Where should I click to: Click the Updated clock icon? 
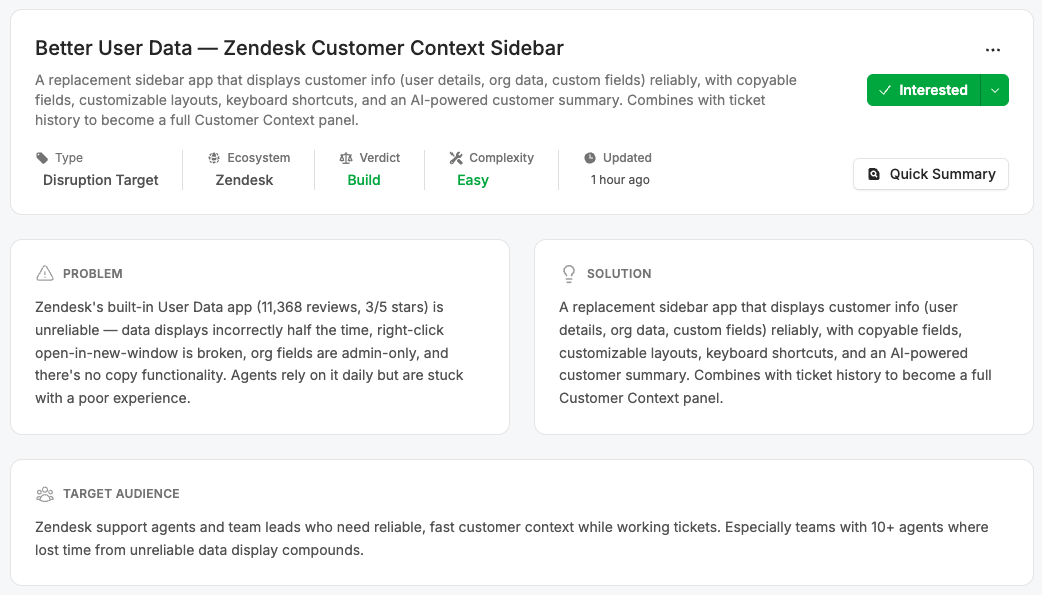click(x=590, y=158)
